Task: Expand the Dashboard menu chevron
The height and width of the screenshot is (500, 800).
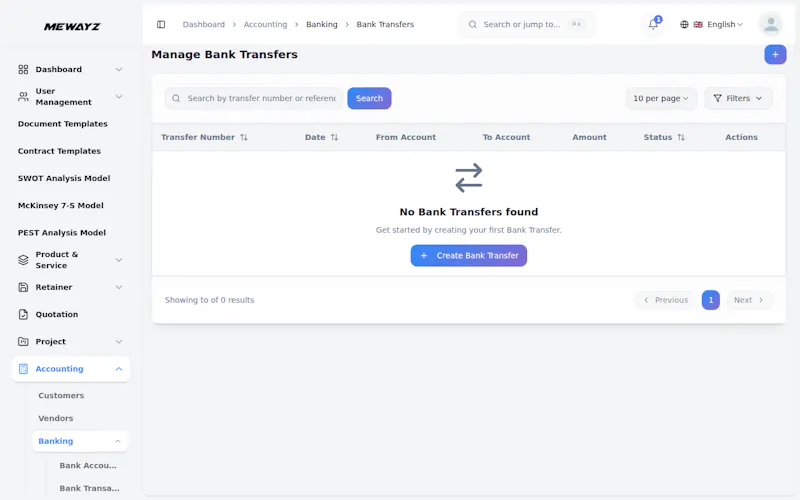Action: (x=118, y=69)
